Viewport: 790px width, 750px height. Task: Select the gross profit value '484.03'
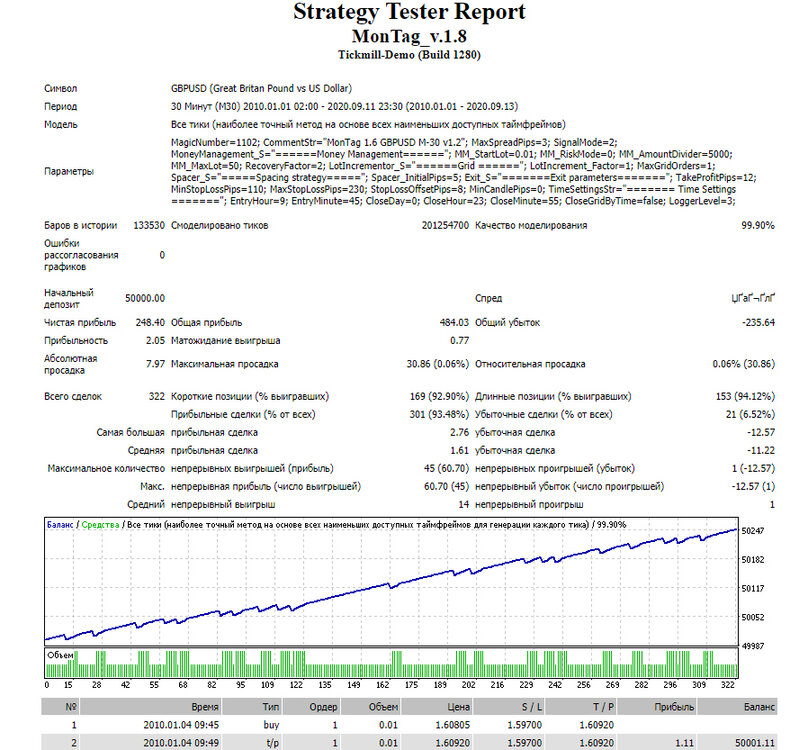pos(454,323)
